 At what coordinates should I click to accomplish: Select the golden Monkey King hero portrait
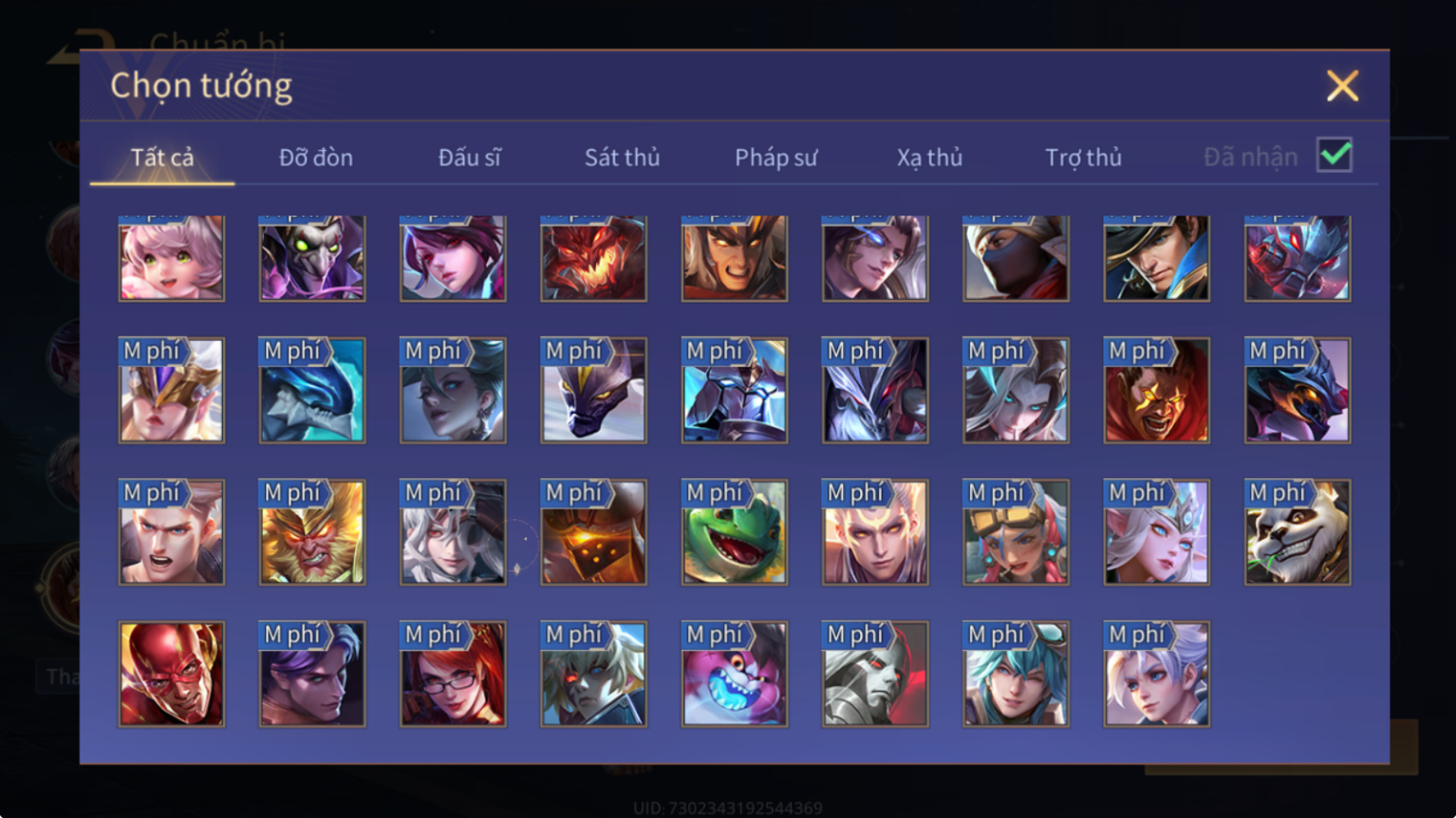[312, 531]
